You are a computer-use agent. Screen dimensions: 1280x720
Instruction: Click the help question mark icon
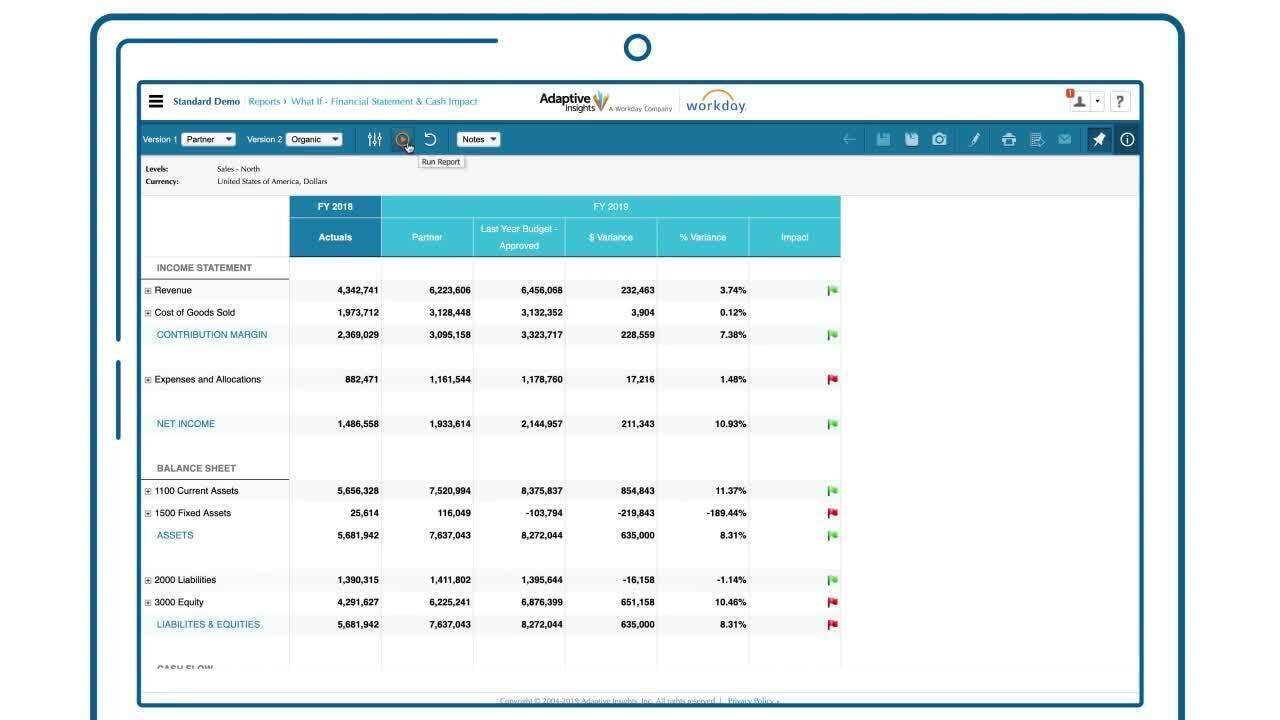[x=1119, y=101]
